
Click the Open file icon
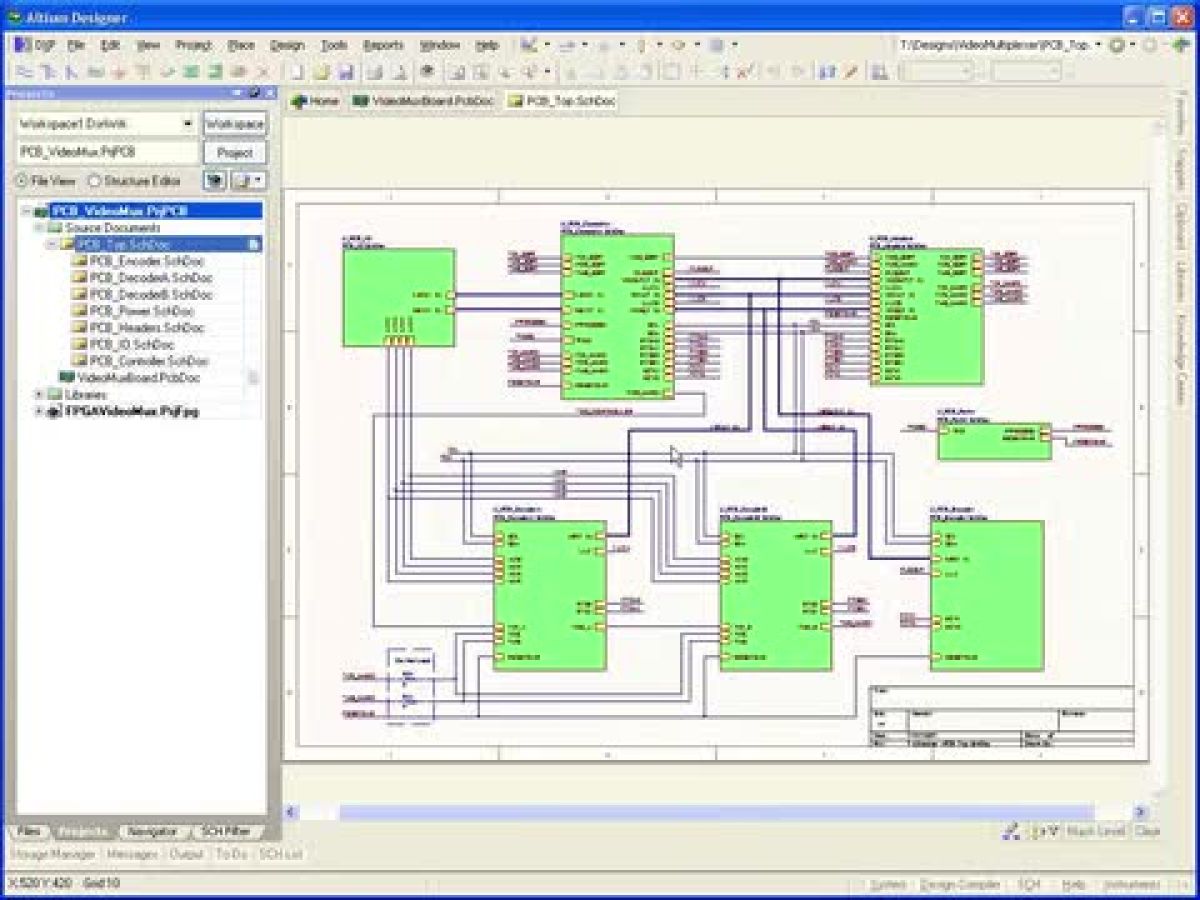[x=322, y=70]
